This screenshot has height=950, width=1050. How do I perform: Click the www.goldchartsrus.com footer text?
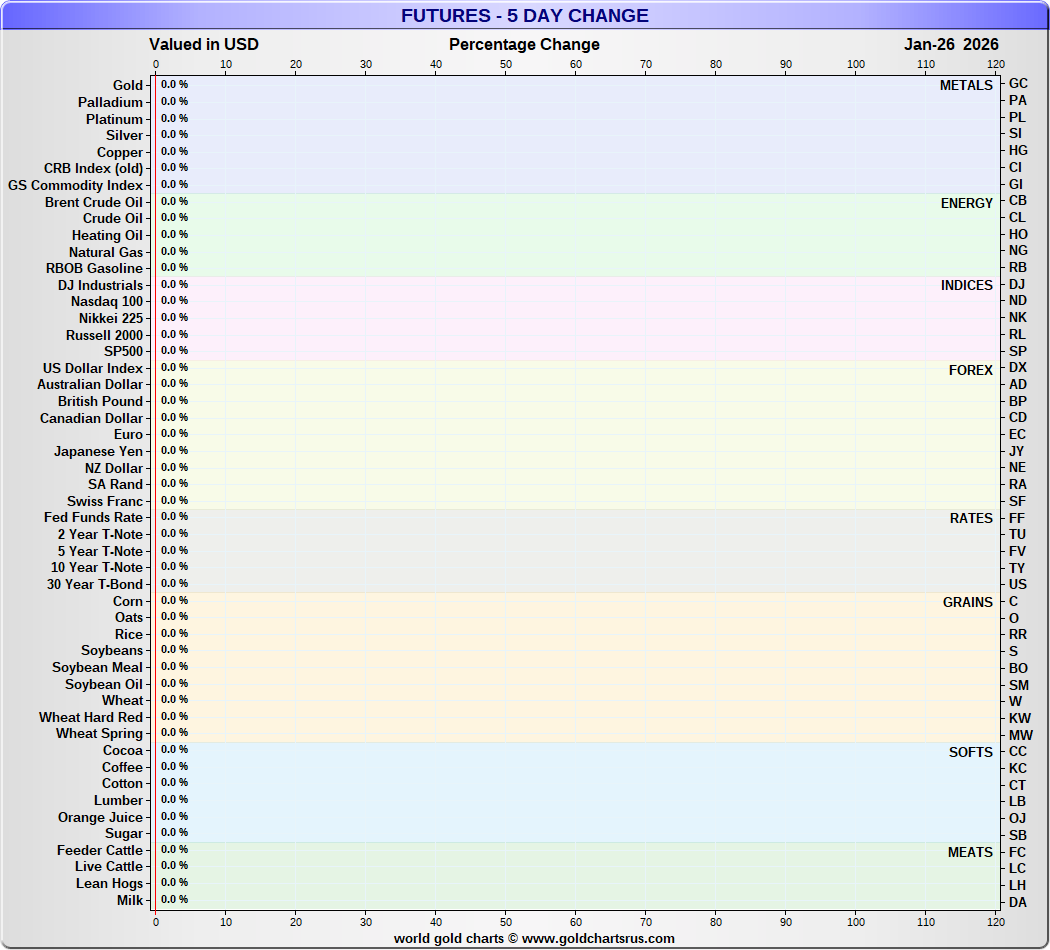click(598, 939)
